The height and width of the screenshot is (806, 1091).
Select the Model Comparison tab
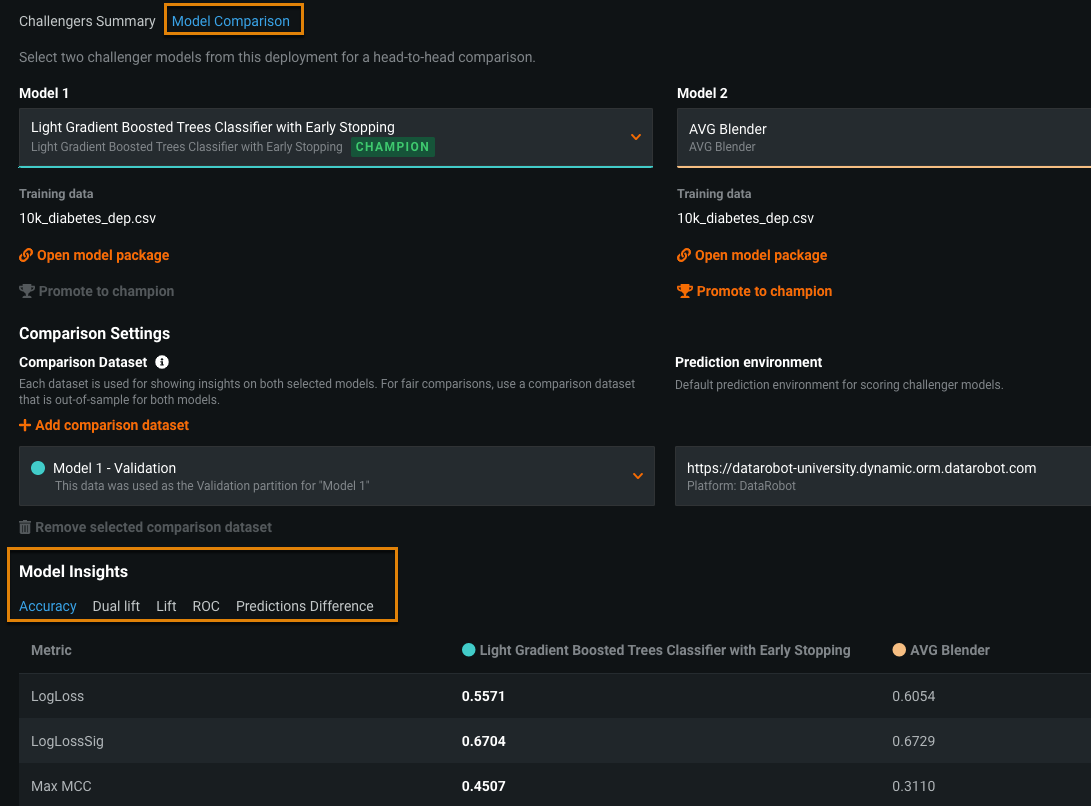[231, 20]
